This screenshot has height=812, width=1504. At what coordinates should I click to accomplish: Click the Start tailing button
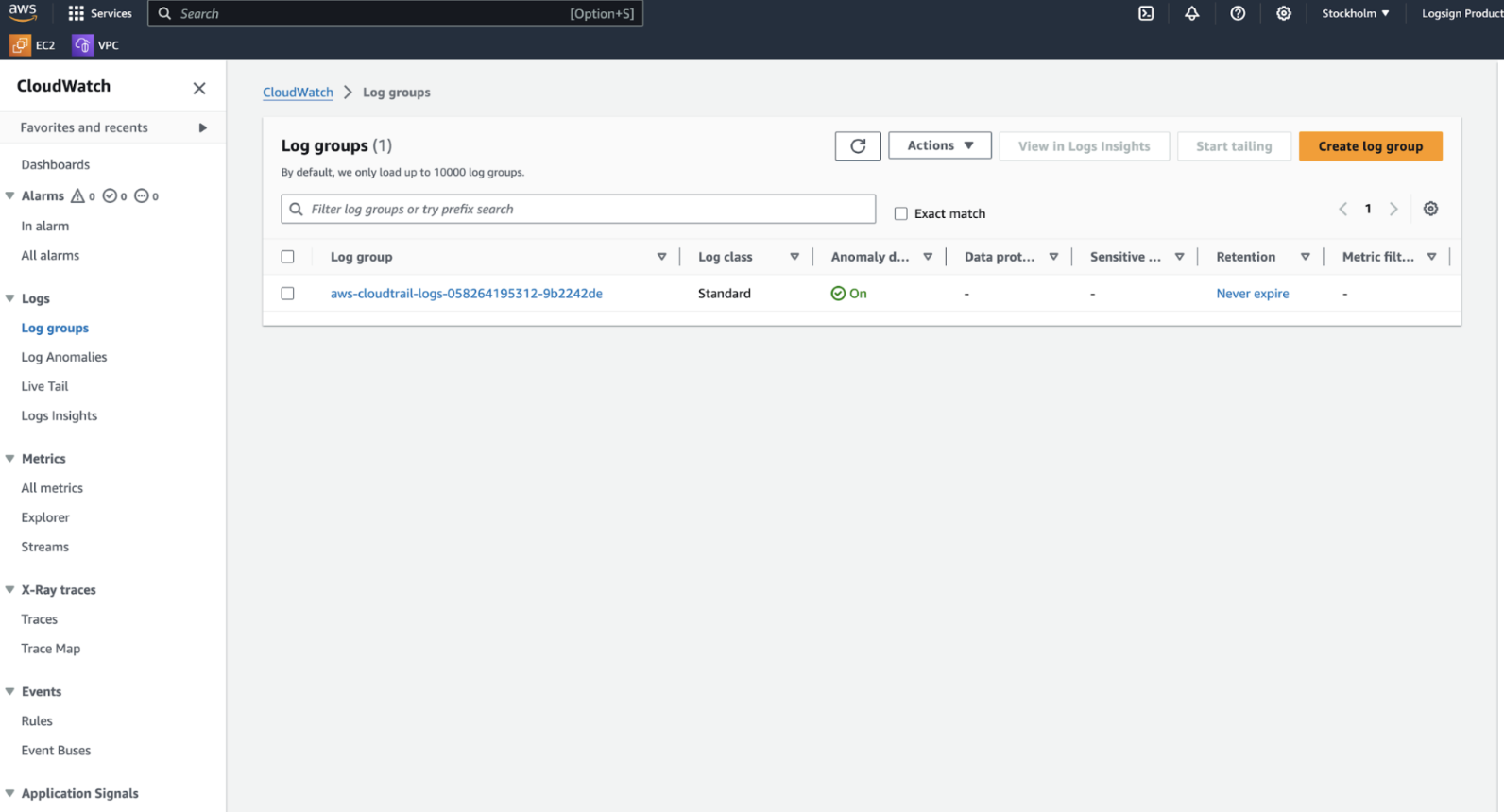tap(1234, 146)
